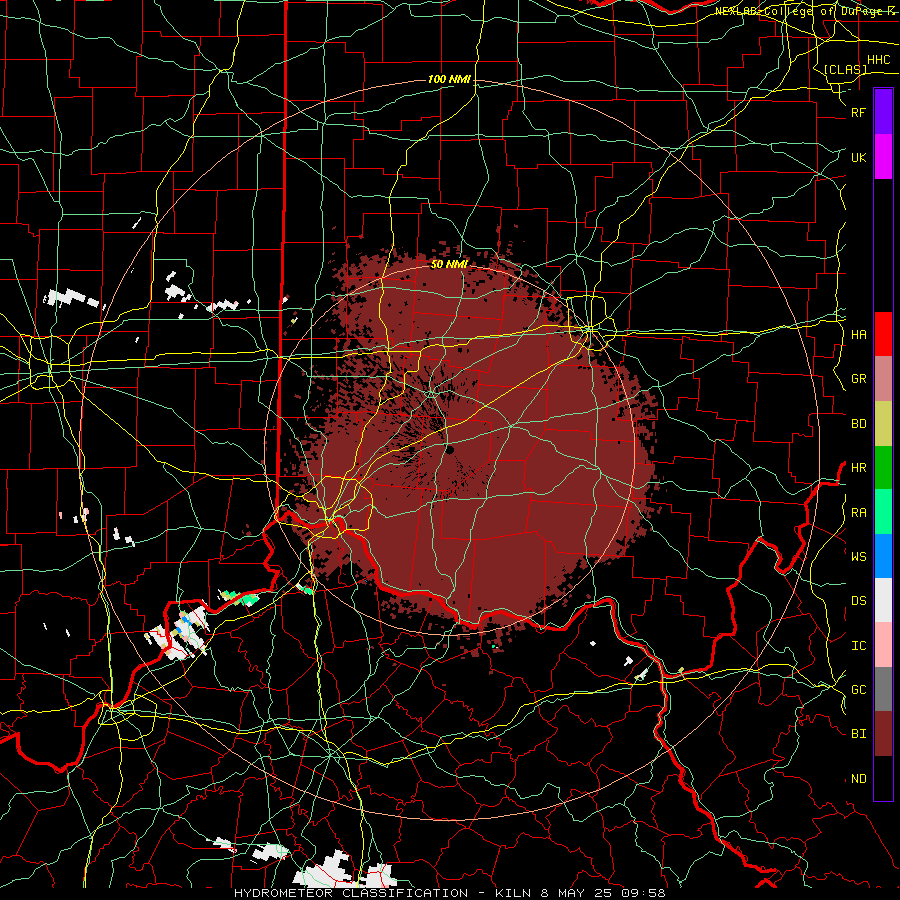Click the IC legend label
The height and width of the screenshot is (900, 900).
pos(858,646)
